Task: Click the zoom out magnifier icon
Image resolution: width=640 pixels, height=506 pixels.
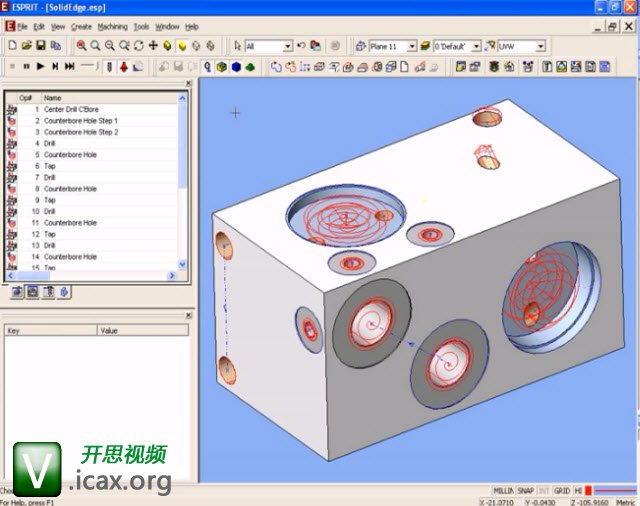Action: click(x=110, y=46)
